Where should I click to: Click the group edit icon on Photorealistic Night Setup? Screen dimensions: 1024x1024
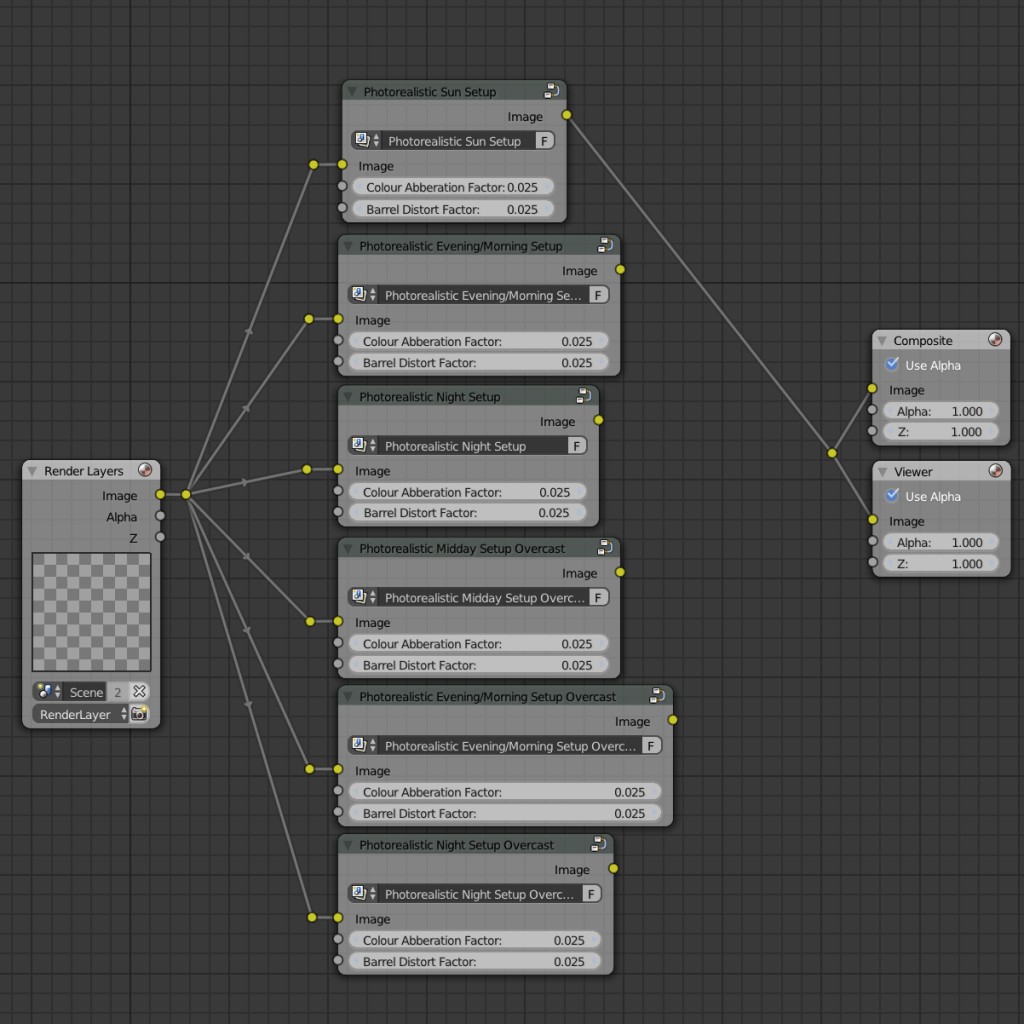(x=584, y=396)
